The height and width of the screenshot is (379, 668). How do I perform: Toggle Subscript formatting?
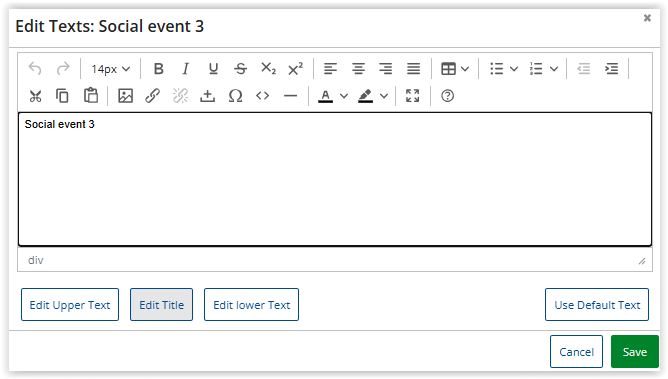(x=268, y=69)
